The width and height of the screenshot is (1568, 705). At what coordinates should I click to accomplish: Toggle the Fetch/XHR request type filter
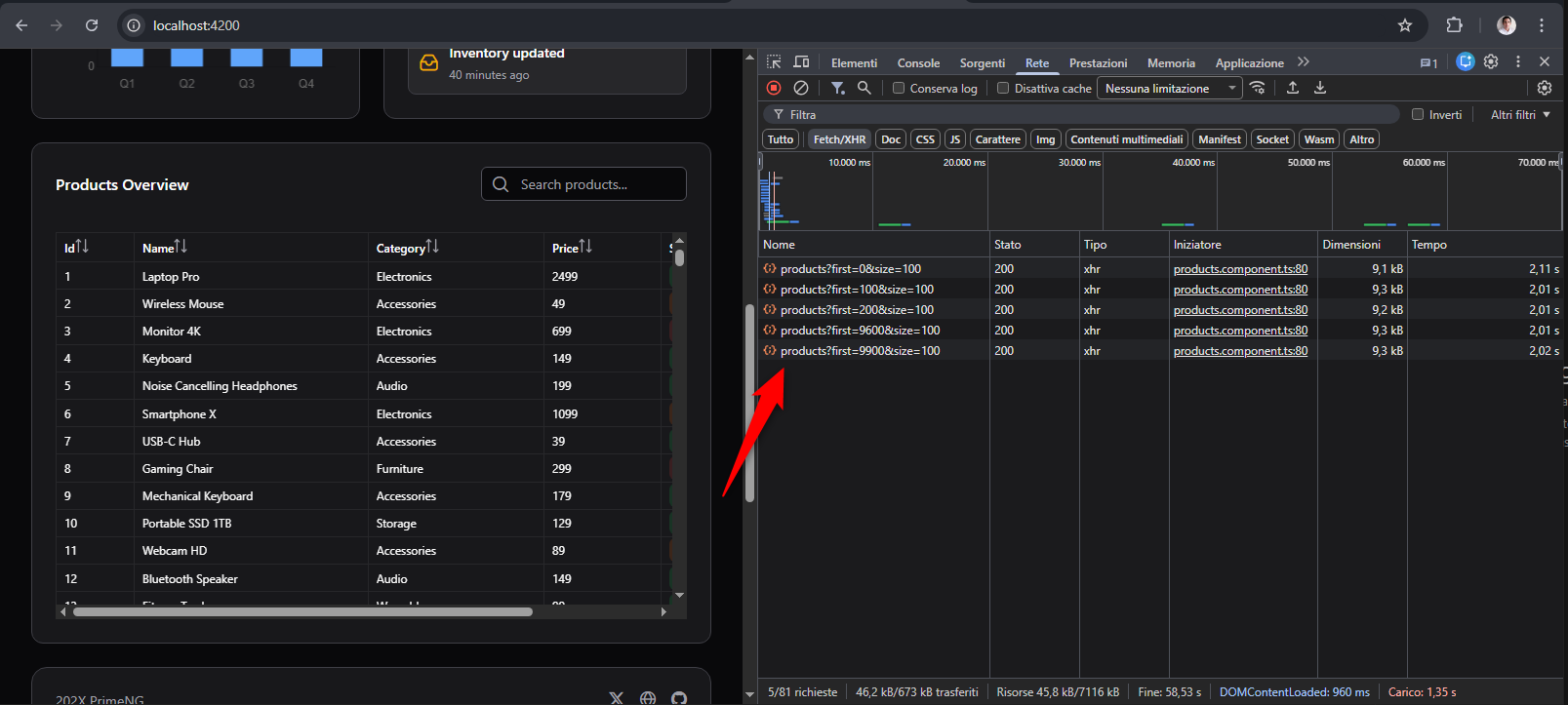839,139
